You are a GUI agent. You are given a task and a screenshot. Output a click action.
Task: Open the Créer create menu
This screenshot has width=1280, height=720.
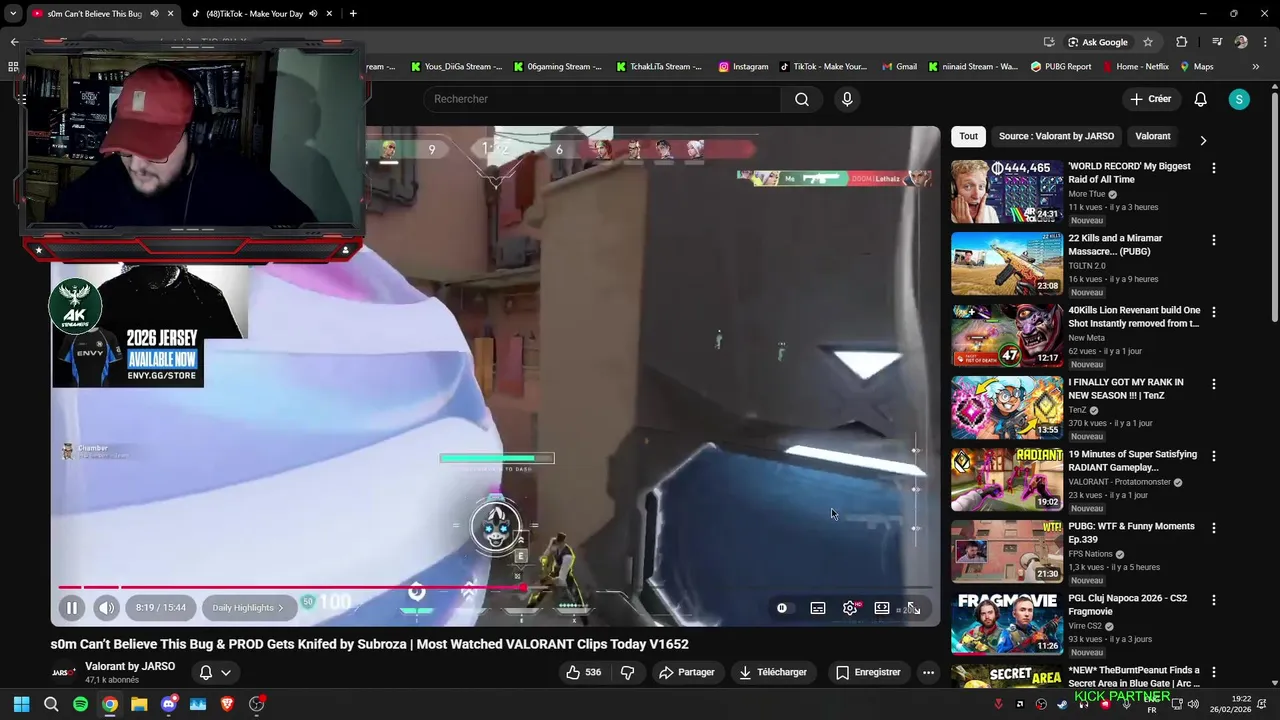[1151, 99]
